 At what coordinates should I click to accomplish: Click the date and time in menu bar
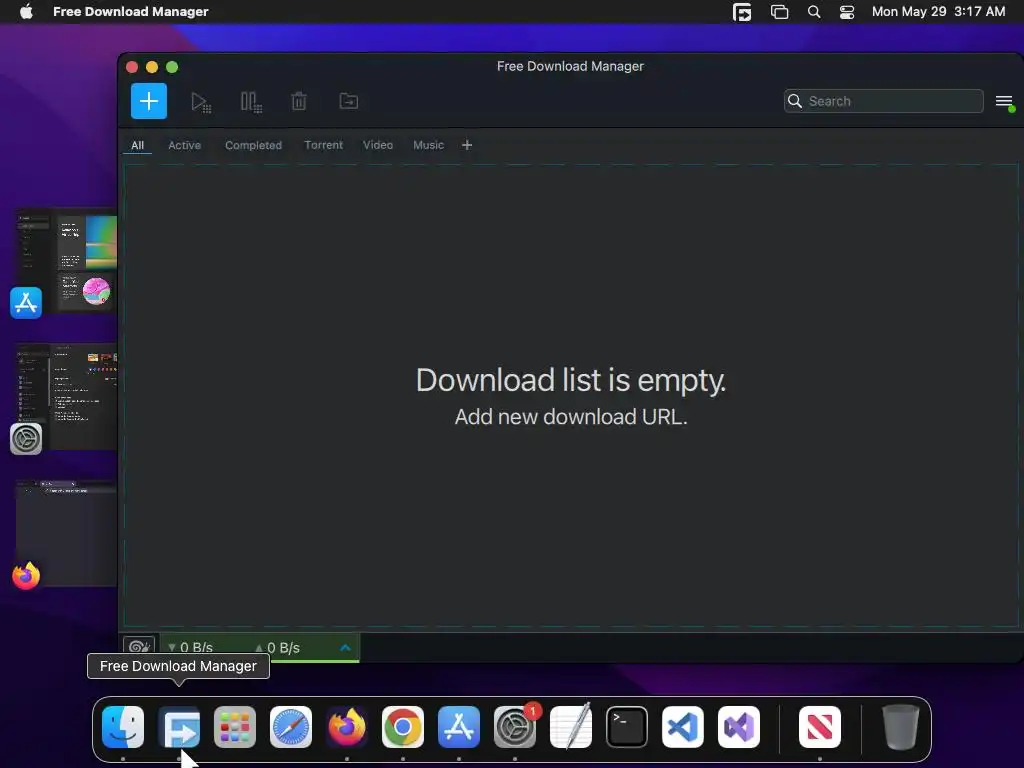click(938, 12)
